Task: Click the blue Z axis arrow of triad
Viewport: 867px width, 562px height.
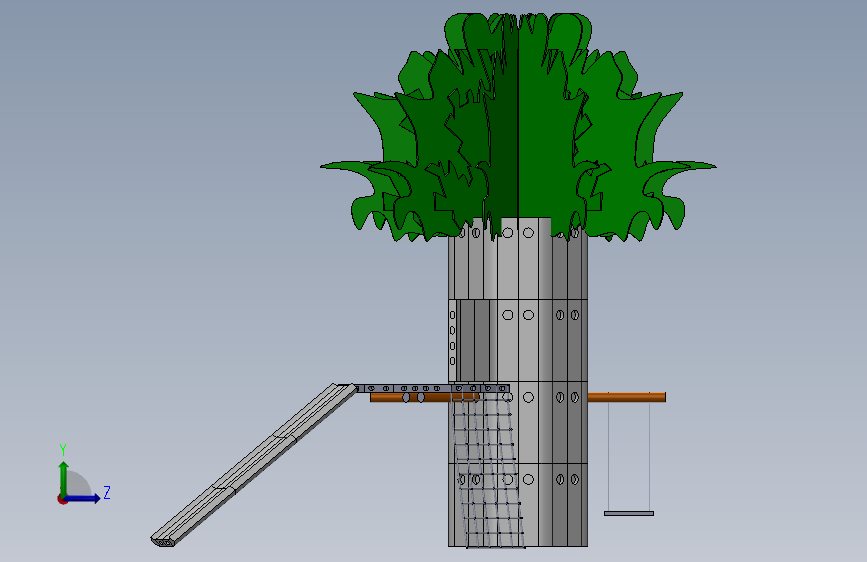Action: pos(82,498)
